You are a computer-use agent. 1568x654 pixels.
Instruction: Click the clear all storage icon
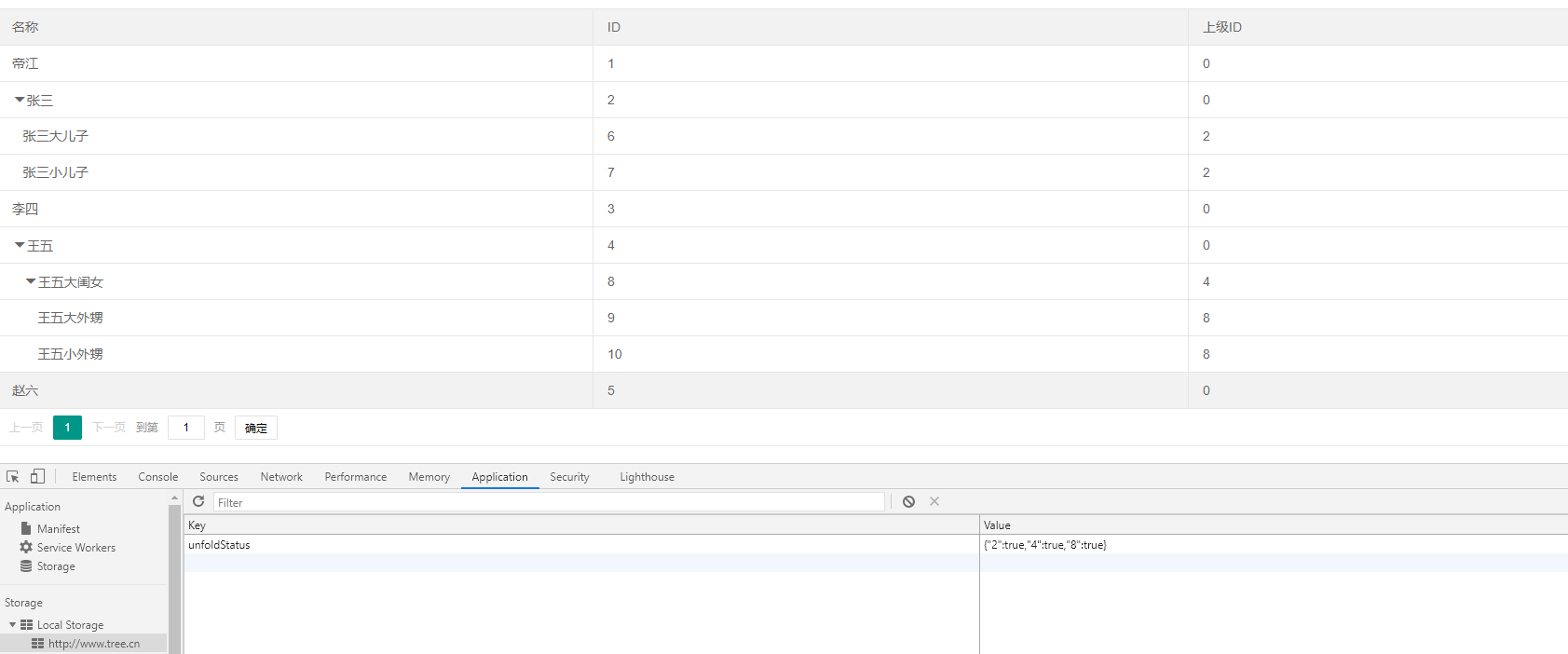point(908,502)
